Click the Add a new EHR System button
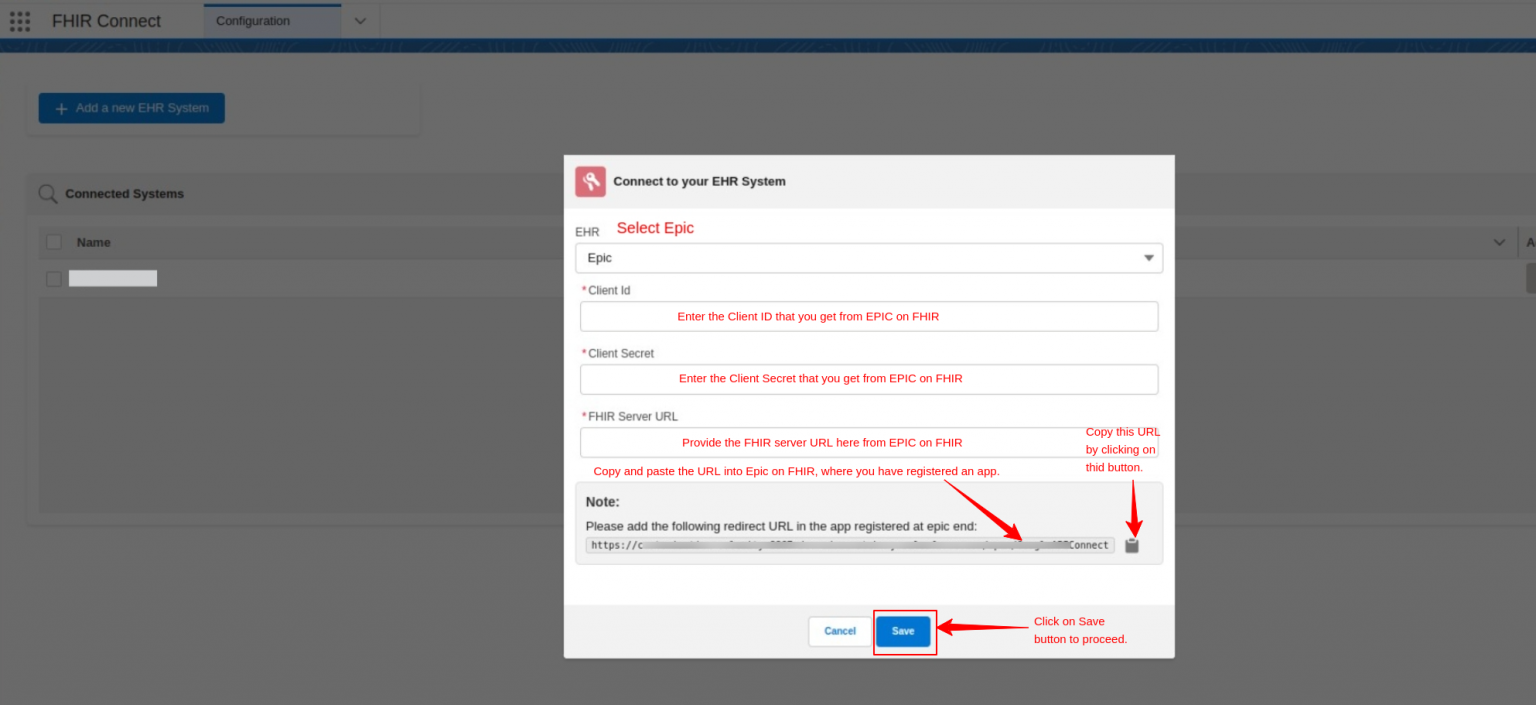This screenshot has width=1536, height=705. tap(131, 107)
